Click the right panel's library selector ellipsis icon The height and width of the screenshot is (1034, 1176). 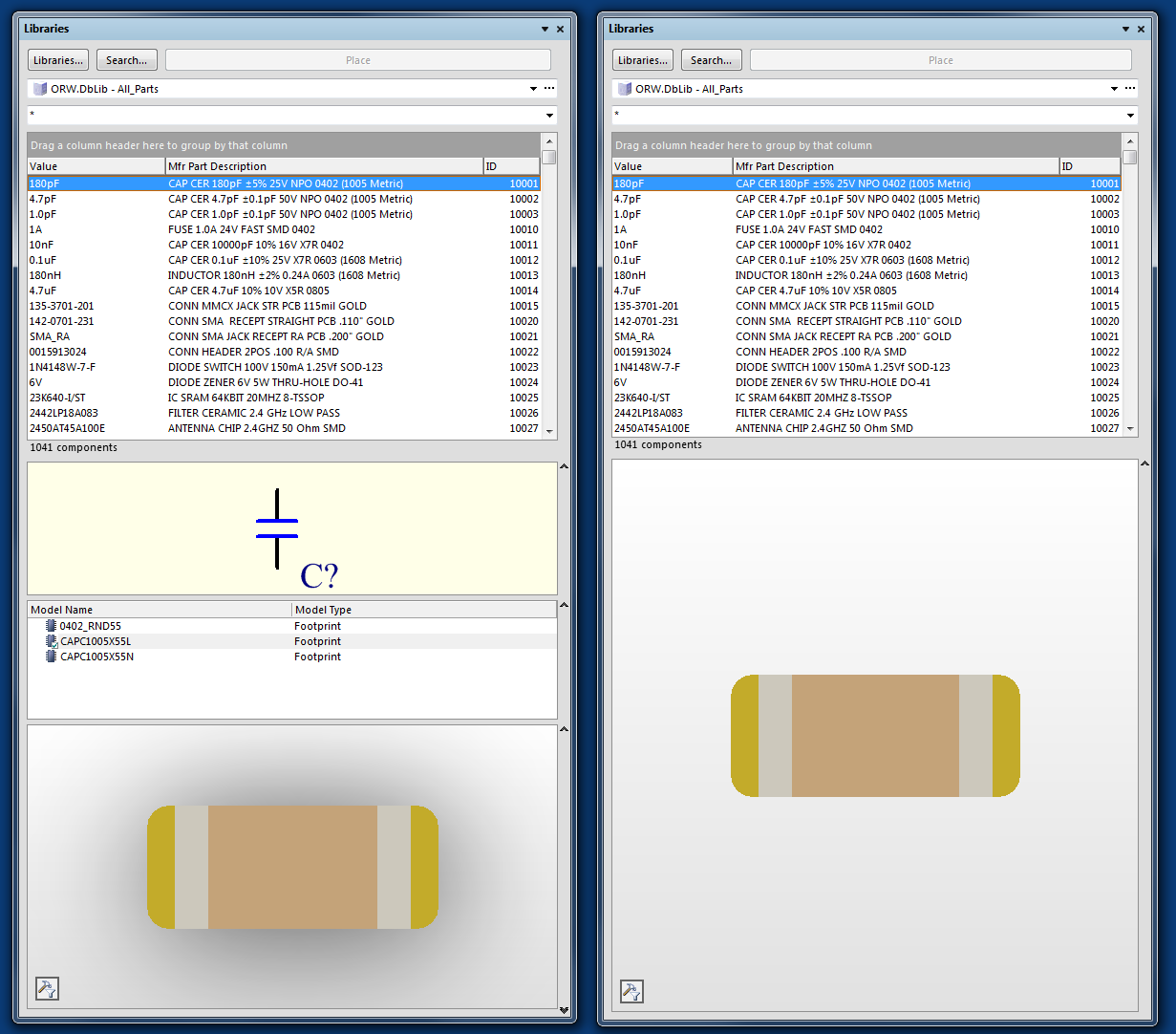[x=1131, y=88]
